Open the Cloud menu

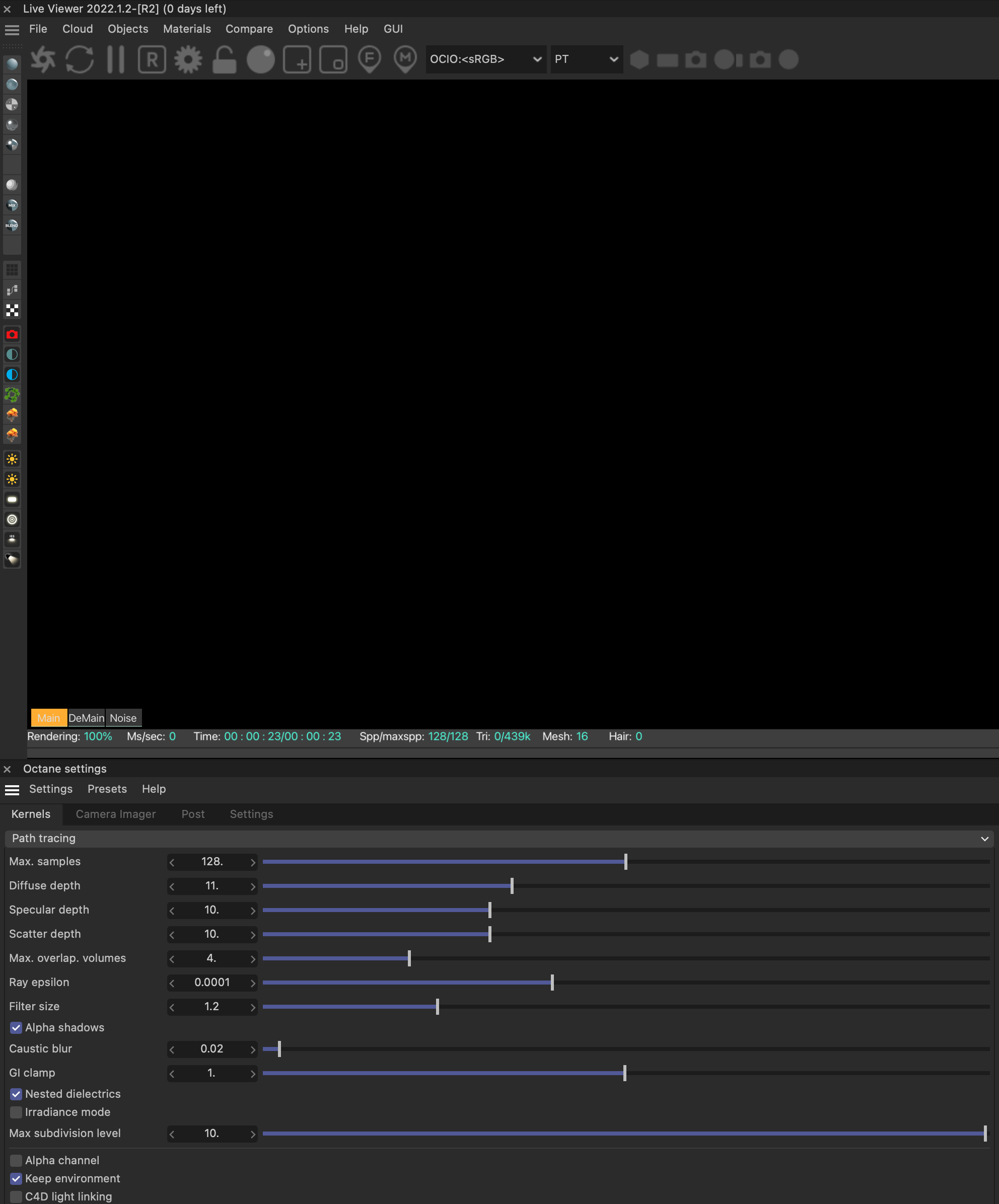tap(78, 29)
